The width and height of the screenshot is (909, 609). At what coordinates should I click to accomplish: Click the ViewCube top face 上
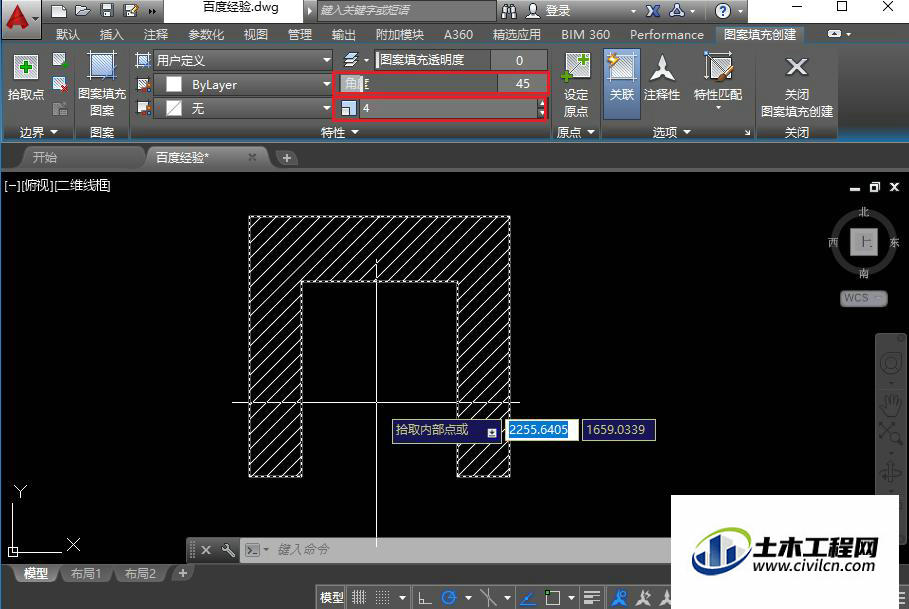(x=864, y=242)
